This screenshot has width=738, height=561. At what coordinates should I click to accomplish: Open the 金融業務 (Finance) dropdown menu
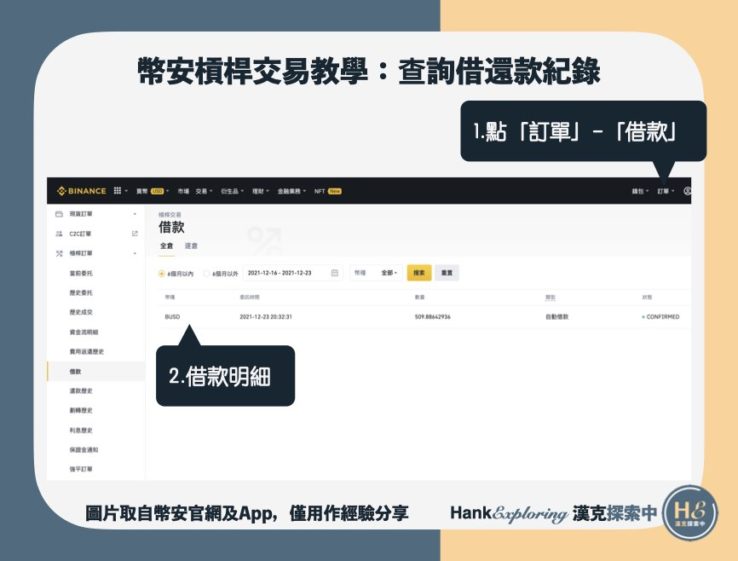(291, 191)
